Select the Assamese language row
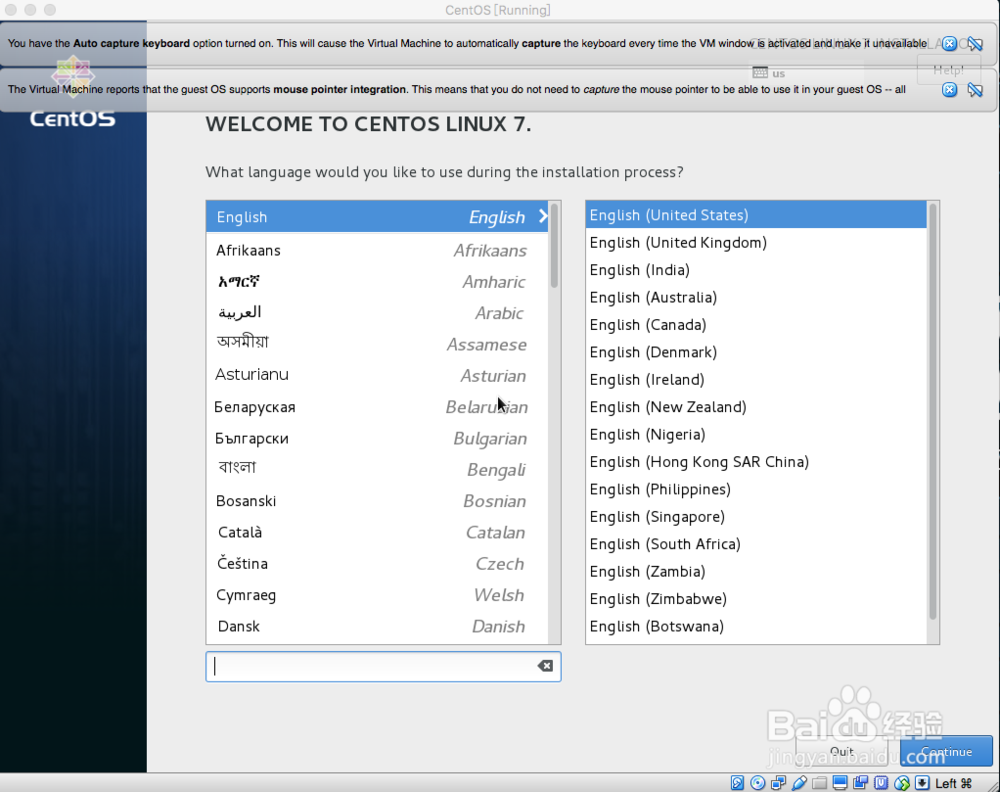The width and height of the screenshot is (1000, 792). 377,344
